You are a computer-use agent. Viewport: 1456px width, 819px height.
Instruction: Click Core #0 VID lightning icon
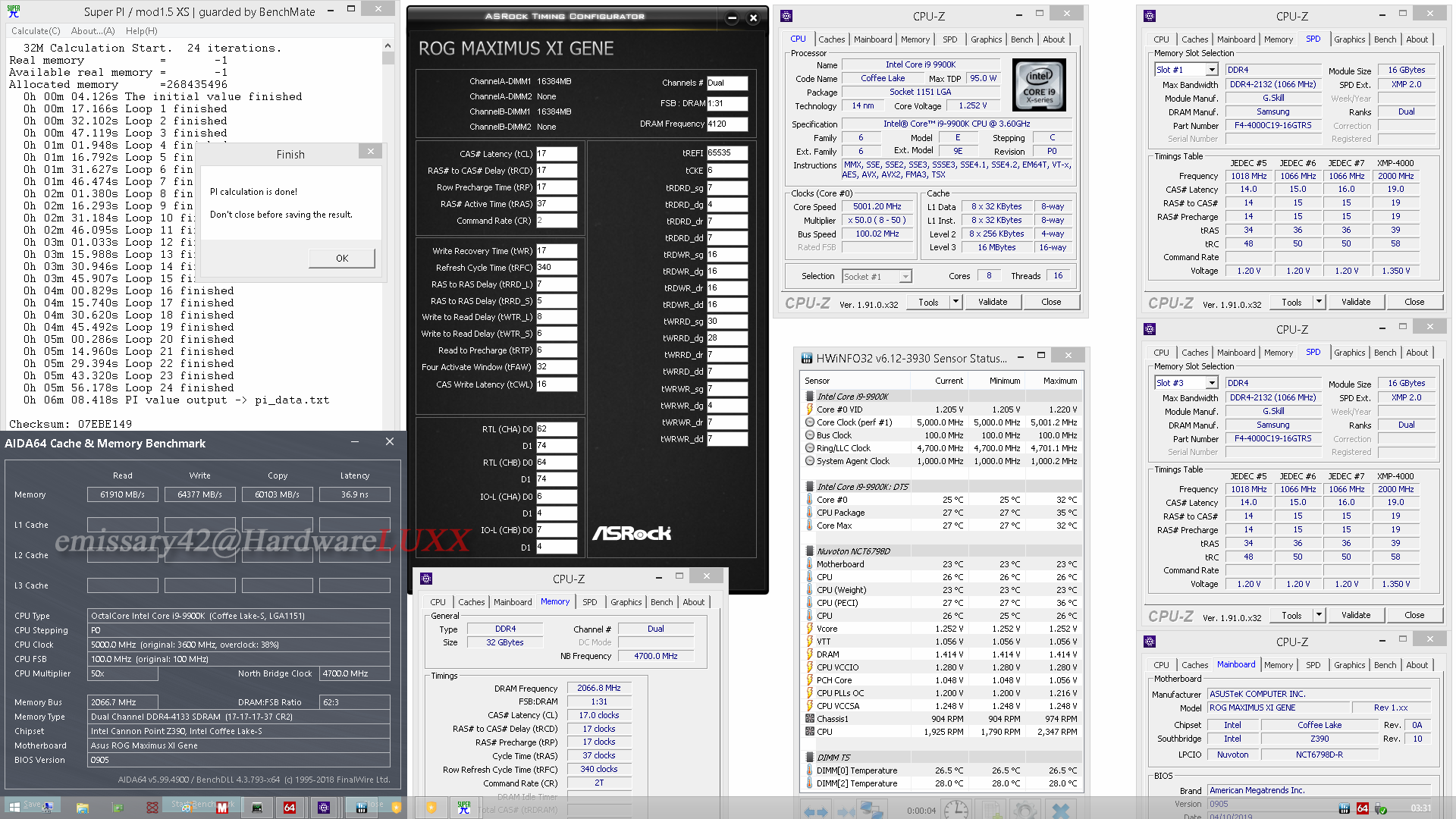pos(809,409)
